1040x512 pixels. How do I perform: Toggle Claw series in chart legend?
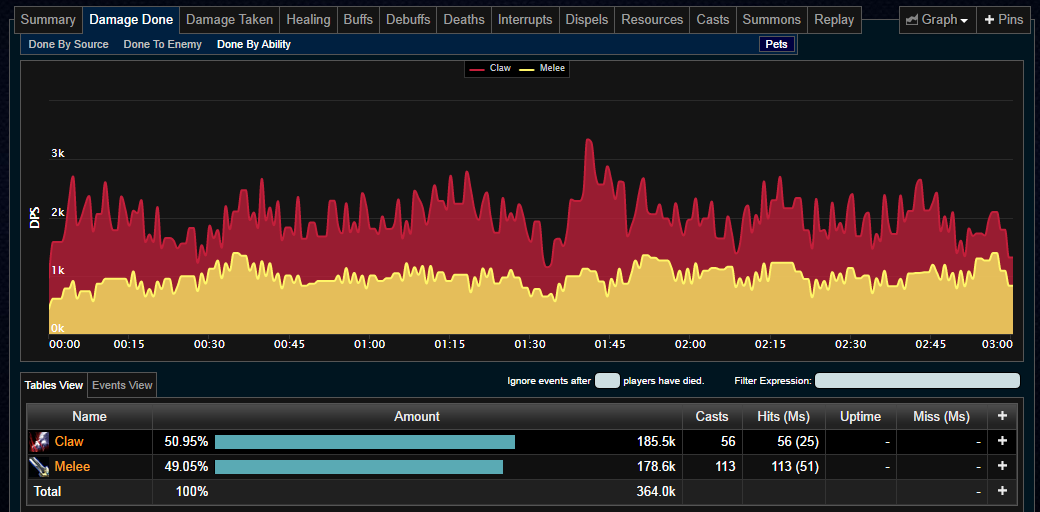(489, 68)
